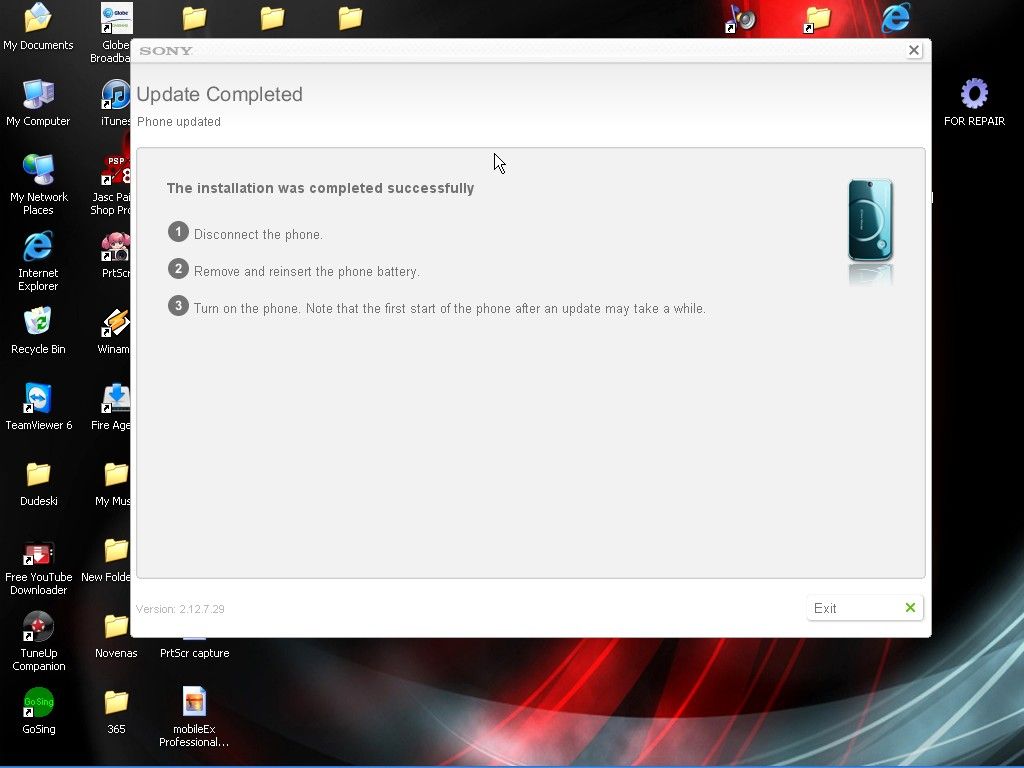Open the FOR REPAIR gear icon
Viewport: 1024px width, 768px height.
click(x=973, y=96)
